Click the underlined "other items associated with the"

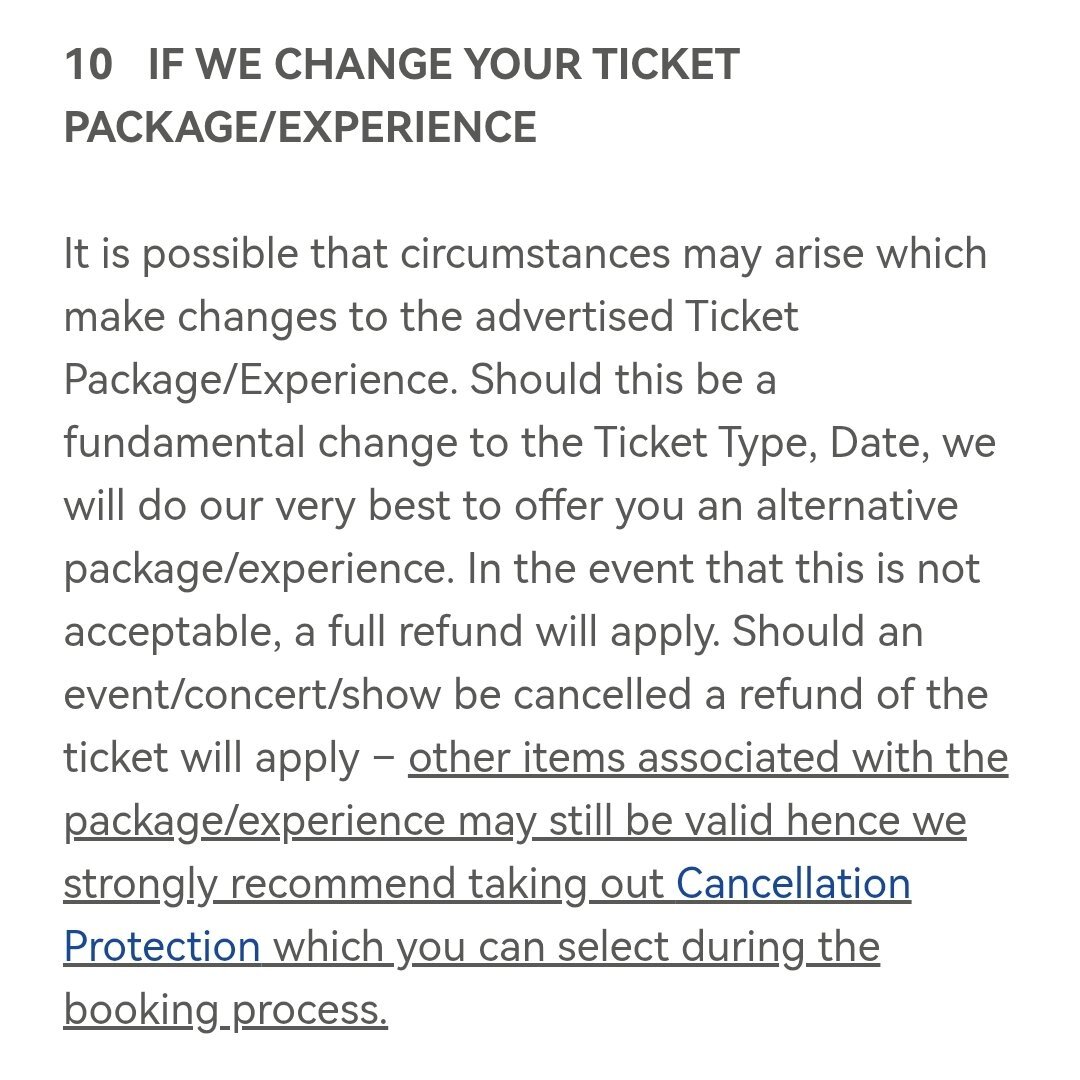[x=708, y=759]
